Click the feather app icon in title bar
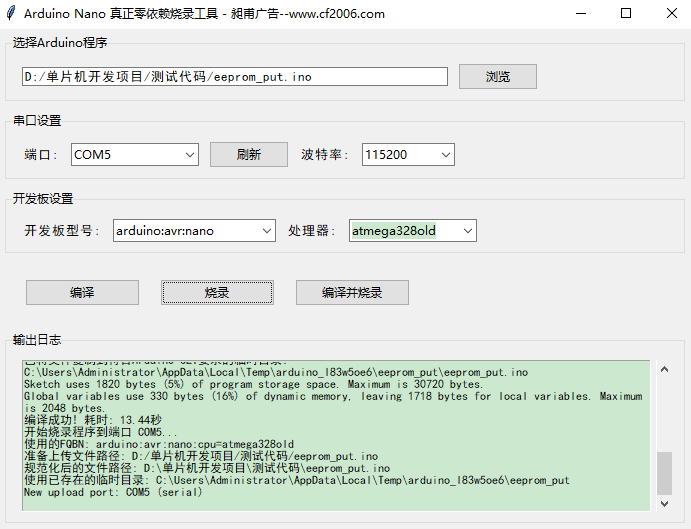The image size is (691, 529). click(x=11, y=14)
